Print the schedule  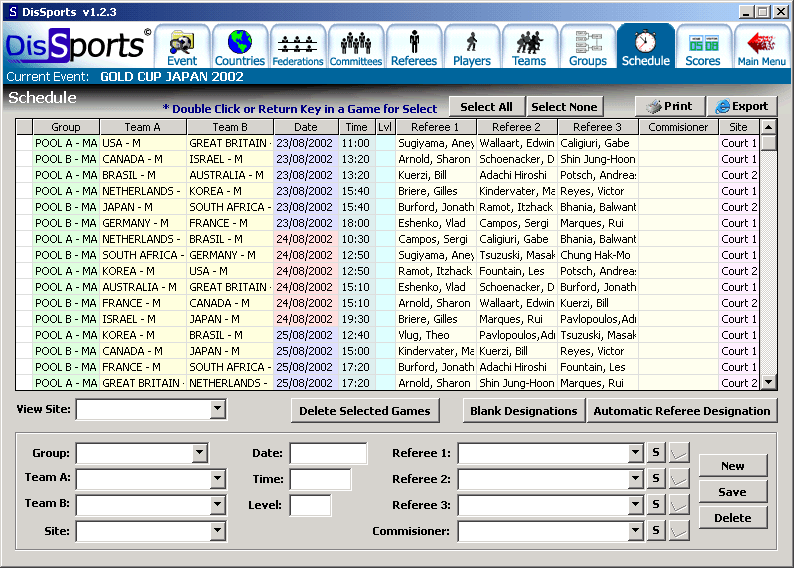pyautogui.click(x=670, y=106)
